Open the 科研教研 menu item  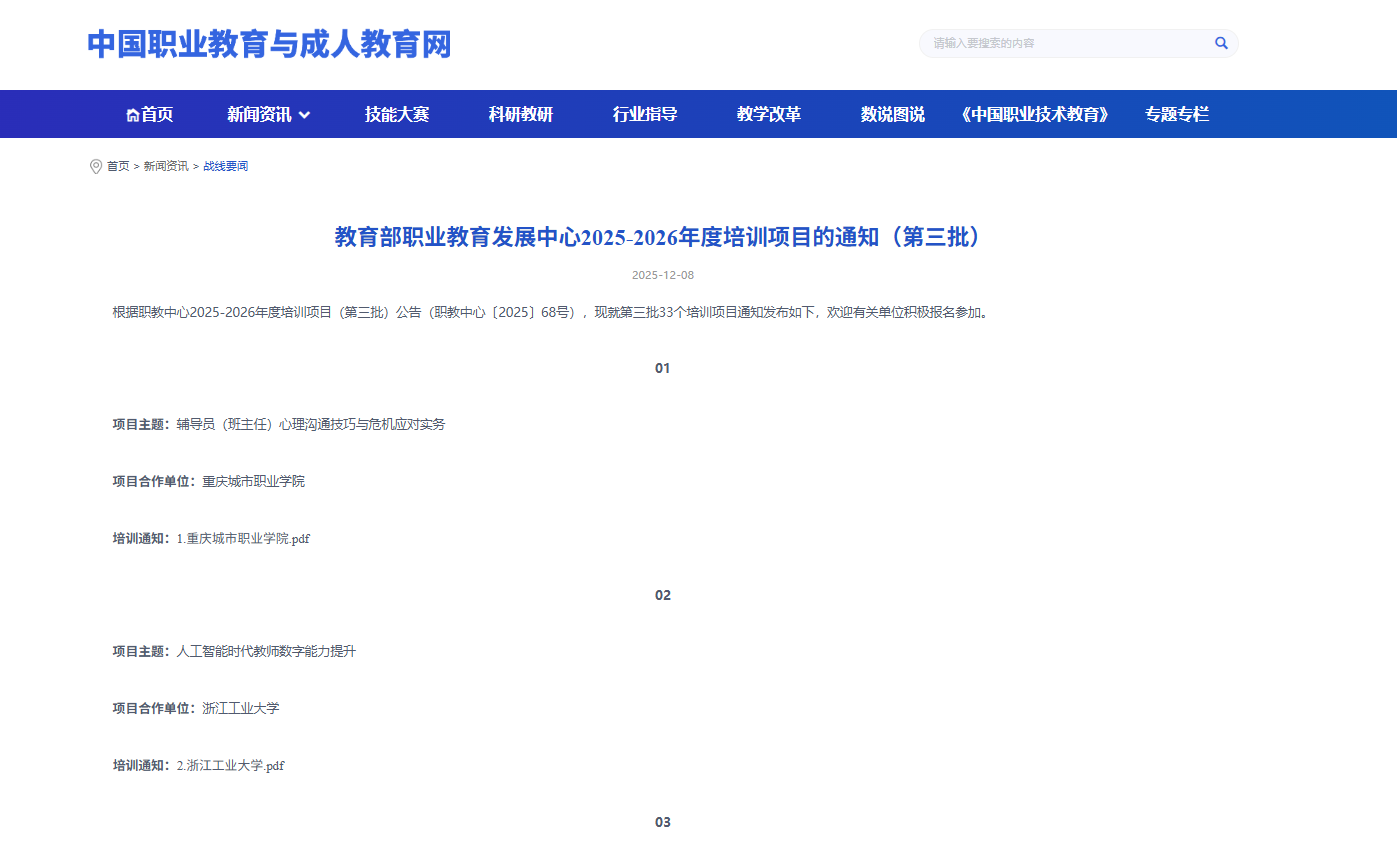[520, 114]
